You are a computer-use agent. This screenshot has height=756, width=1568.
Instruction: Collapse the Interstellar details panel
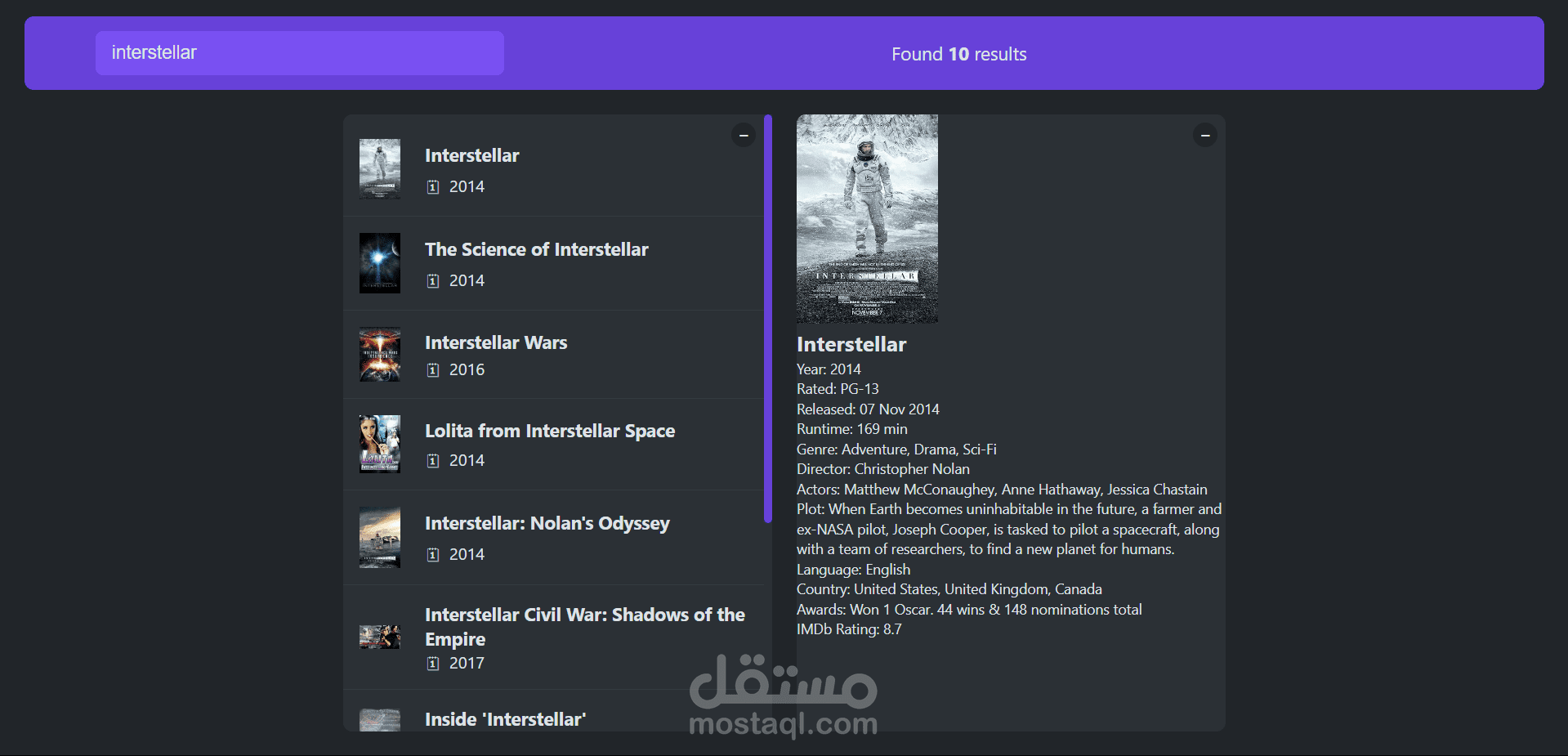[1205, 135]
